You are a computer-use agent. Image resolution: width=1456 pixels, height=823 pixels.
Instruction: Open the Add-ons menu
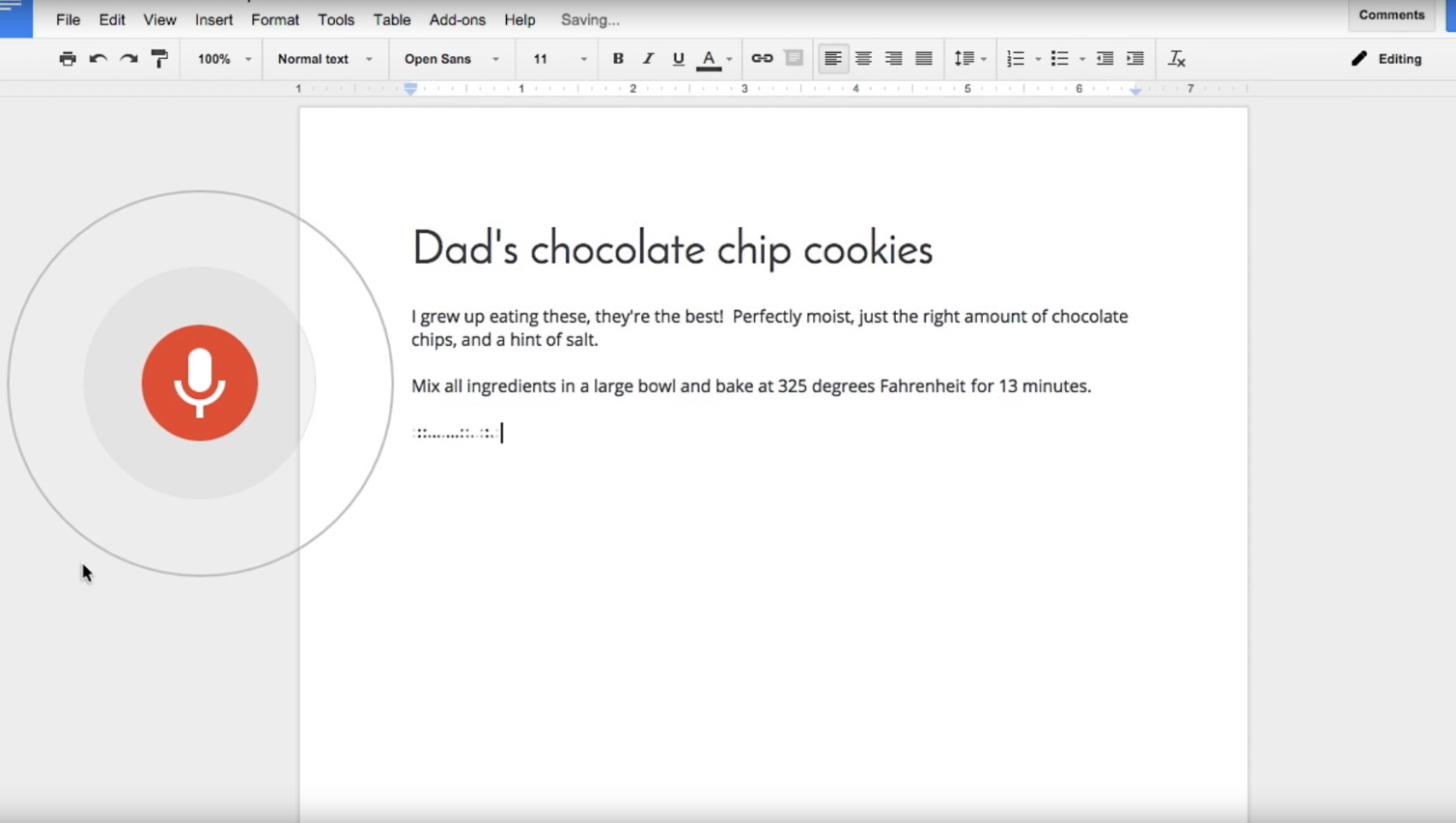(x=457, y=19)
